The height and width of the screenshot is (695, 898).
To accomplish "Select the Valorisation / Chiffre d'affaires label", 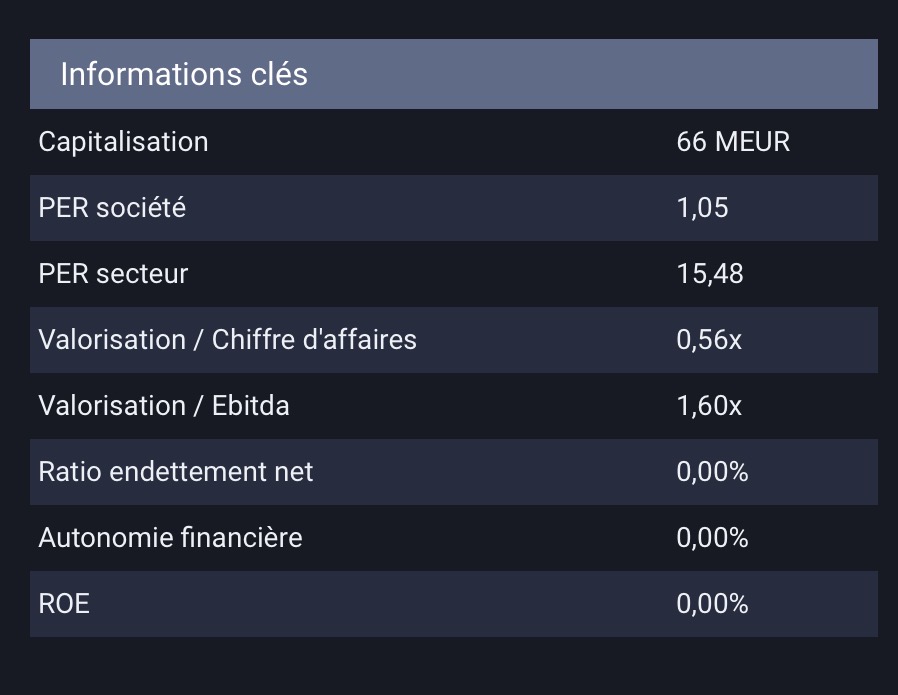I will 227,340.
